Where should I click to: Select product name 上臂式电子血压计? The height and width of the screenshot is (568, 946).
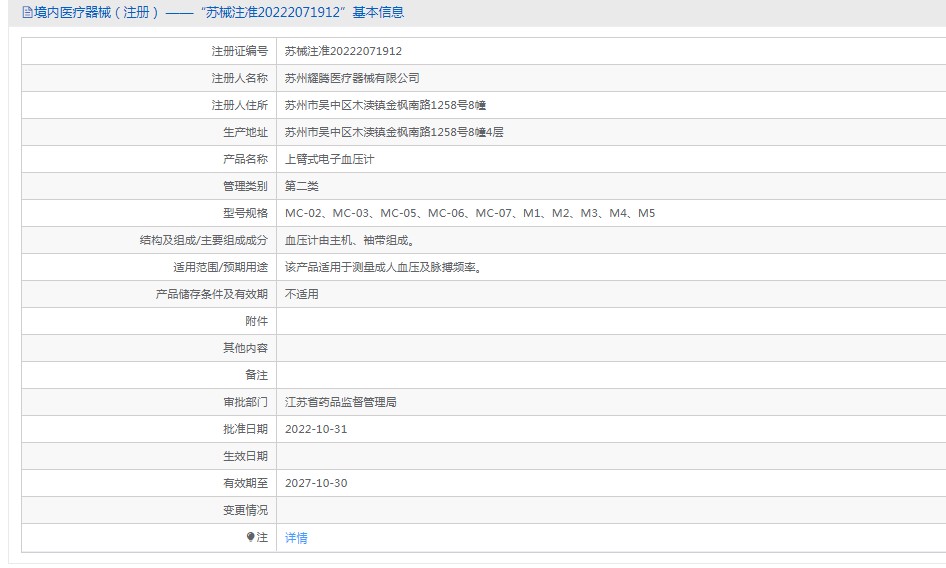coord(329,159)
